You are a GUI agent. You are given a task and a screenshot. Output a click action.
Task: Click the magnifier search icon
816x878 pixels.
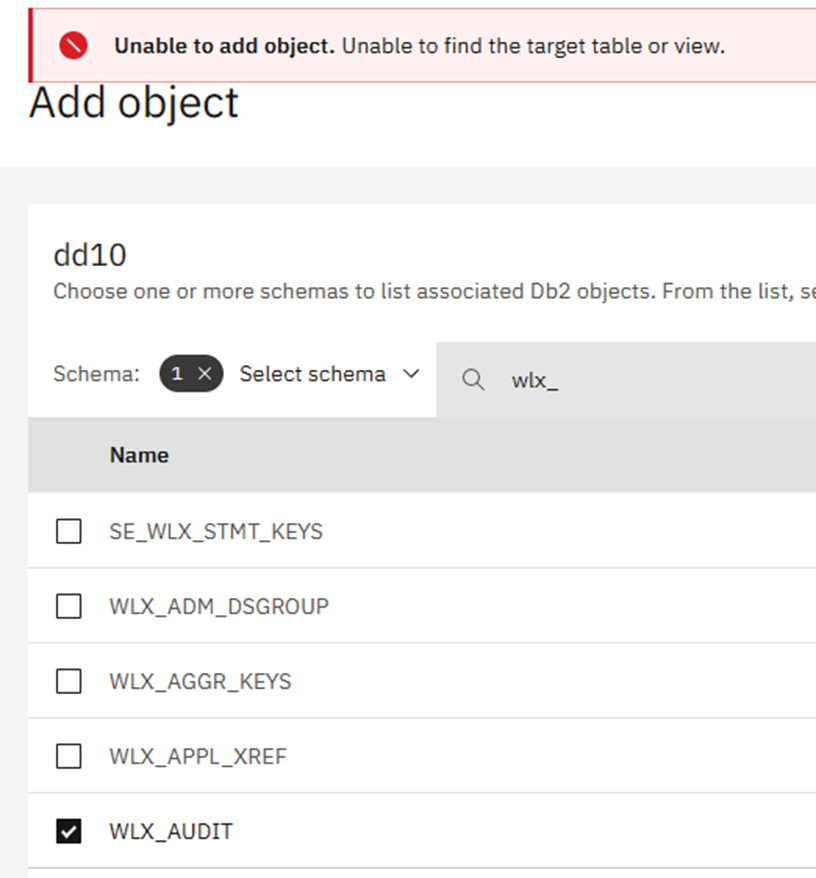[474, 380]
